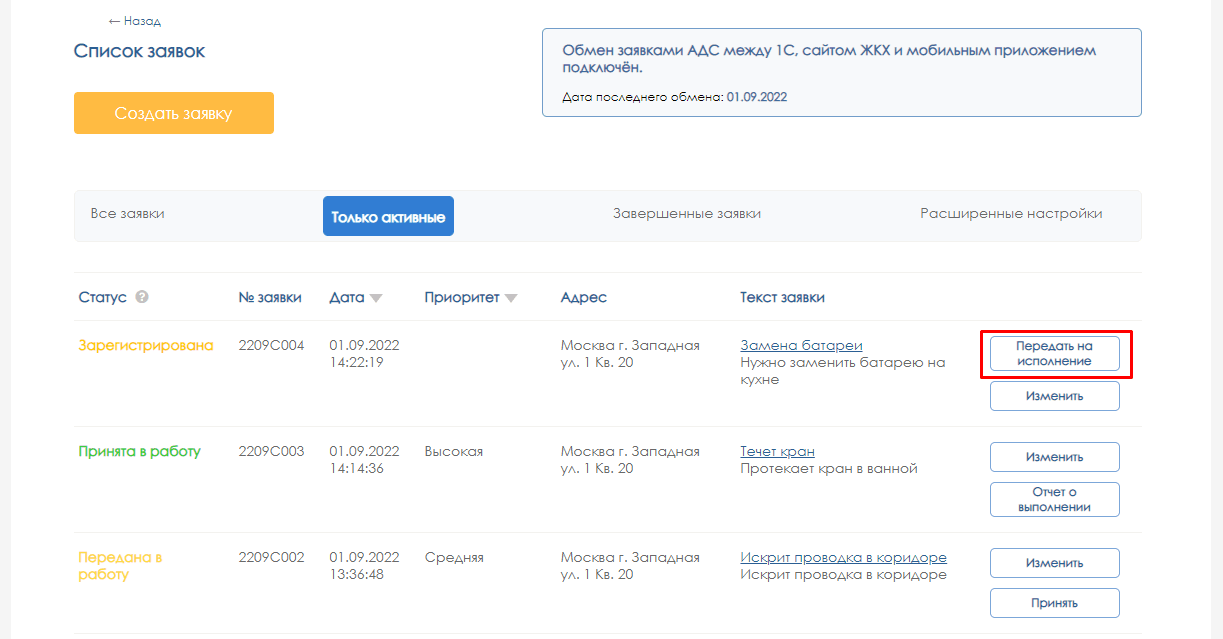The image size is (1223, 639).
Task: Click the Принята в работу status
Action: pos(139,451)
